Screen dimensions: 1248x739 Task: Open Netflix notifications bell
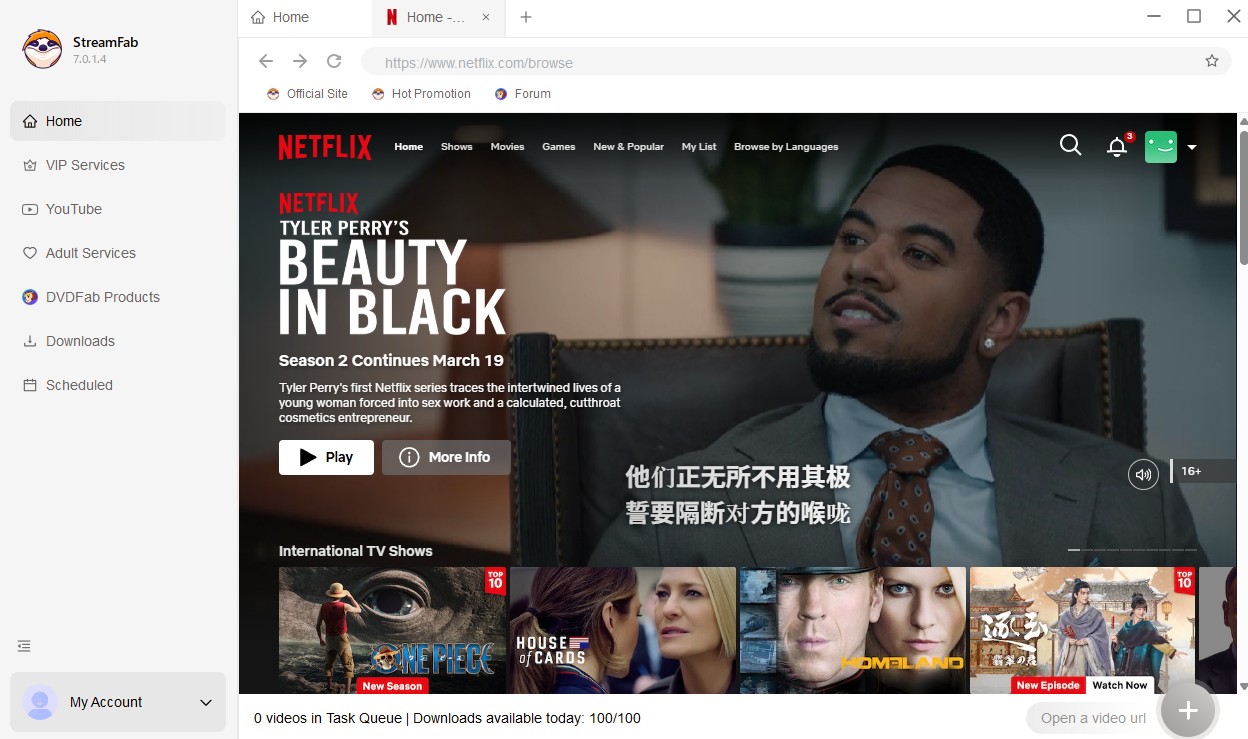[x=1117, y=147]
